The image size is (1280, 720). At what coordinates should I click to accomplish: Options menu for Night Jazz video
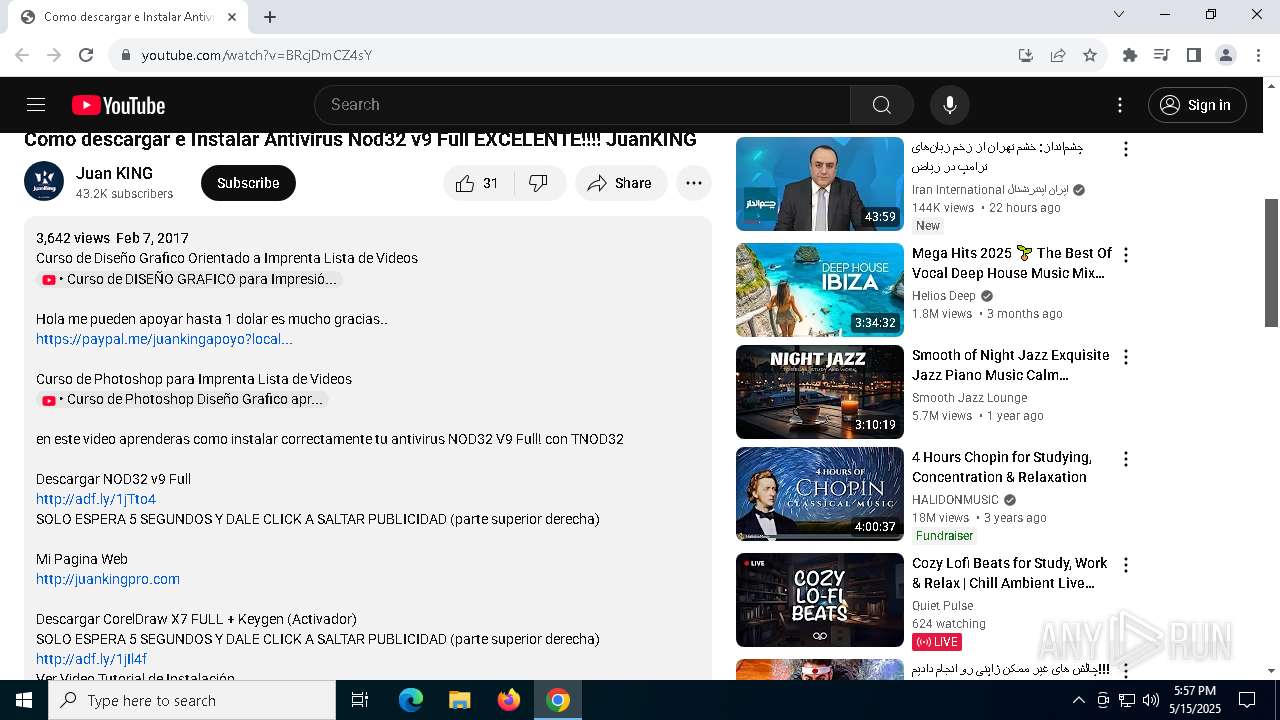pos(1126,357)
